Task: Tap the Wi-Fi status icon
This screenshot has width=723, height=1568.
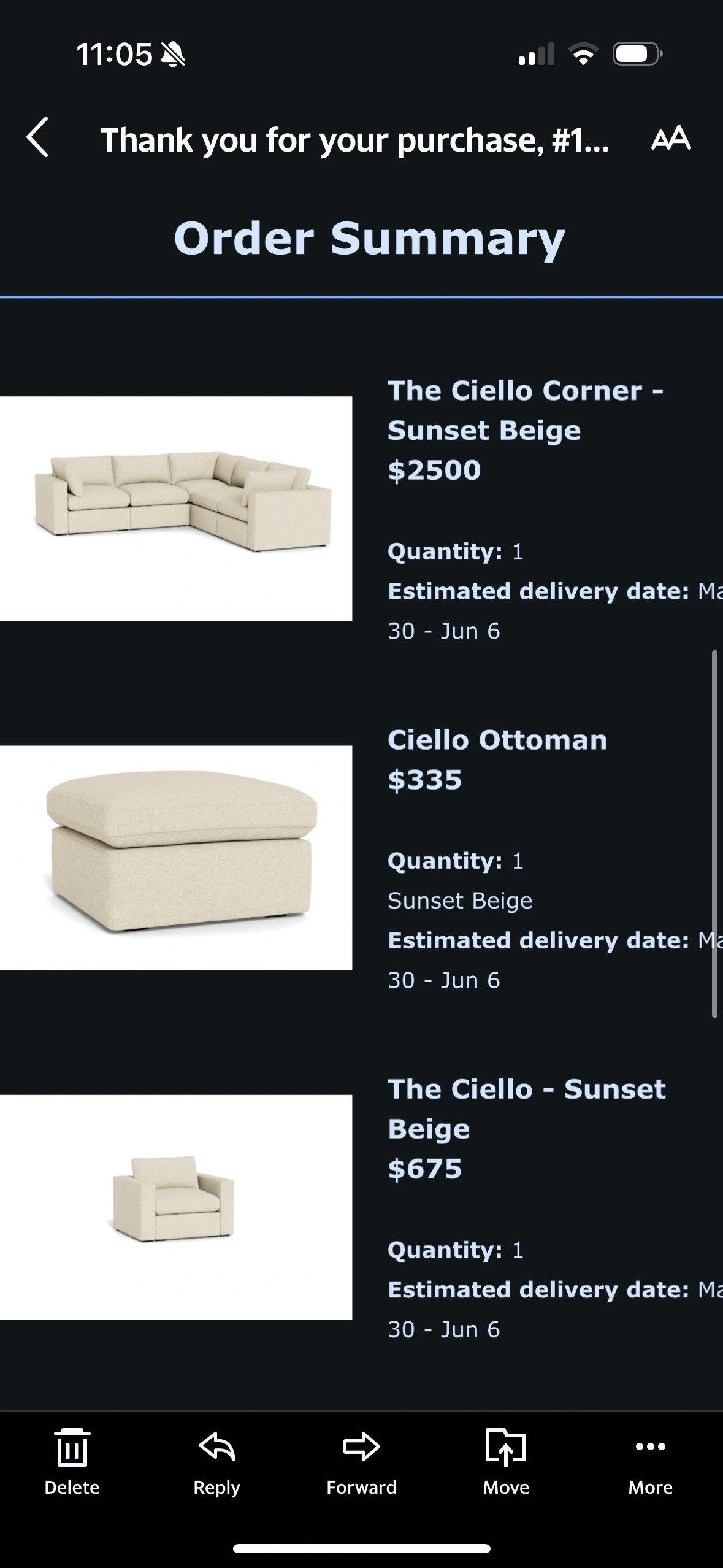Action: click(584, 55)
